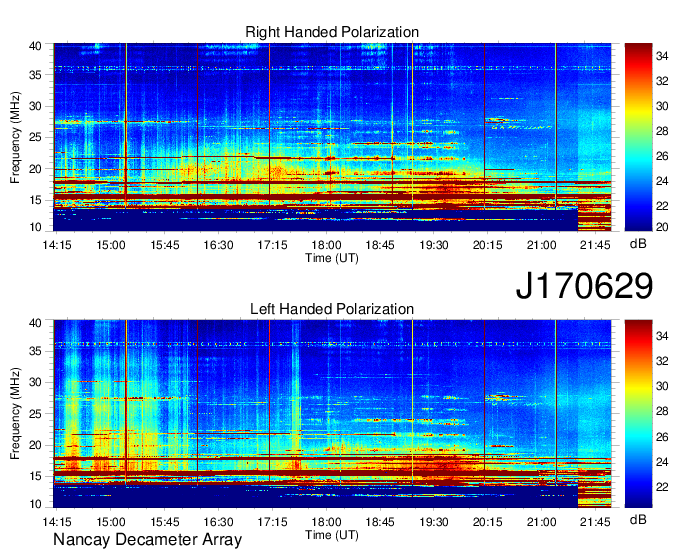Click the 15:45 time tick on the bottom plot
This screenshot has width=680, height=552.
[165, 522]
